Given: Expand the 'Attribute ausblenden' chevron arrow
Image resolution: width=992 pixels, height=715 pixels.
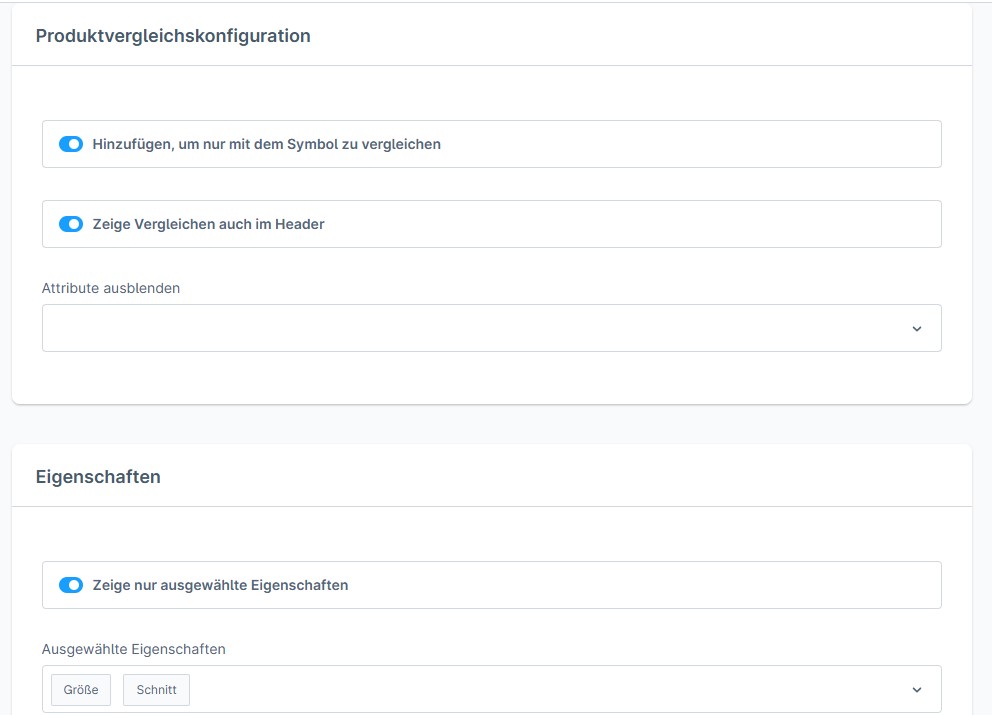Looking at the screenshot, I should [x=916, y=329].
